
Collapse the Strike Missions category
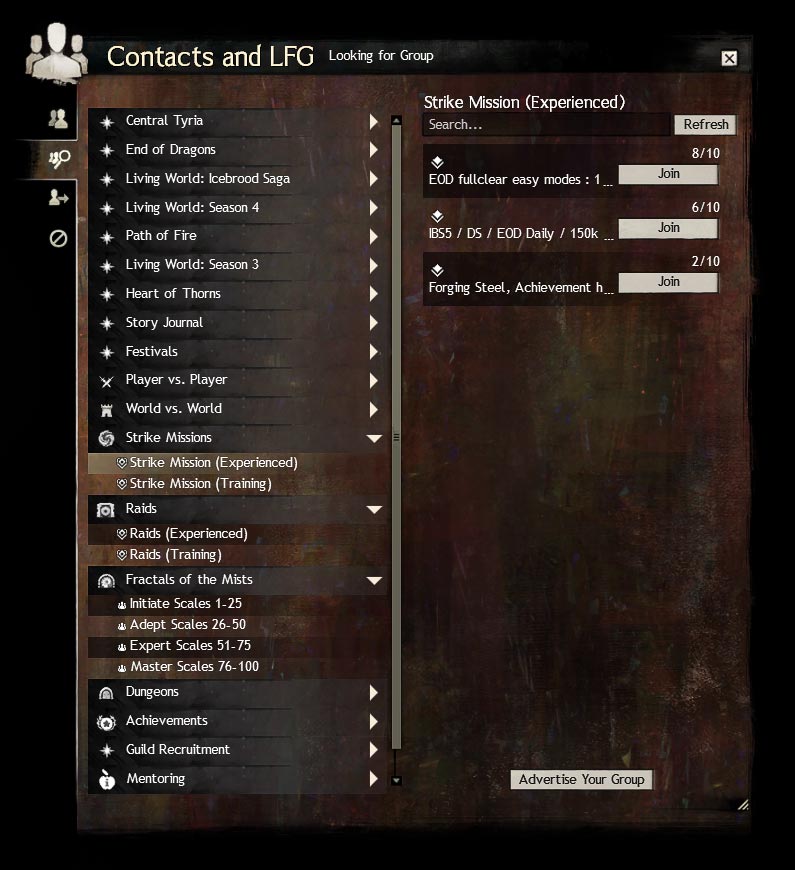point(374,438)
